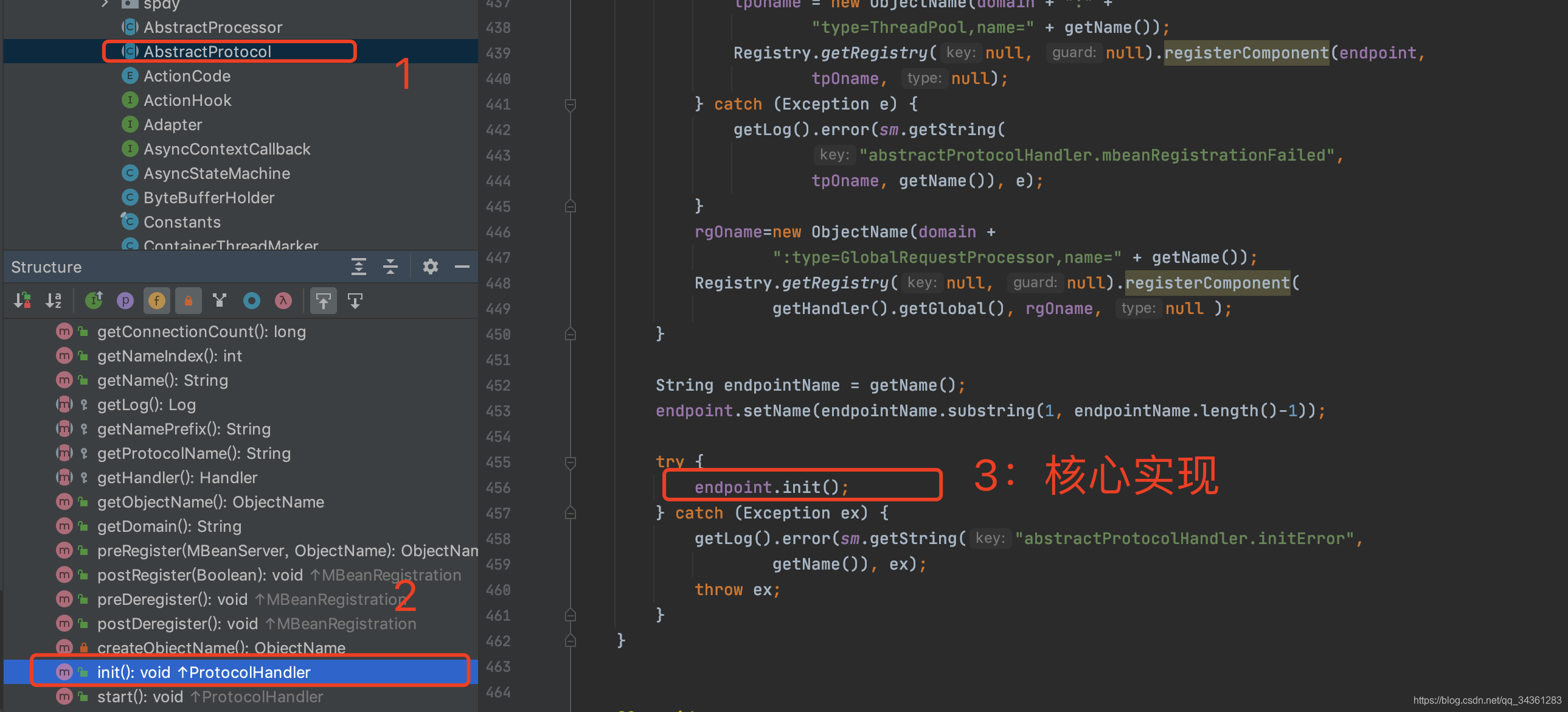Click method icon beside getConnectionCount()

(x=64, y=331)
